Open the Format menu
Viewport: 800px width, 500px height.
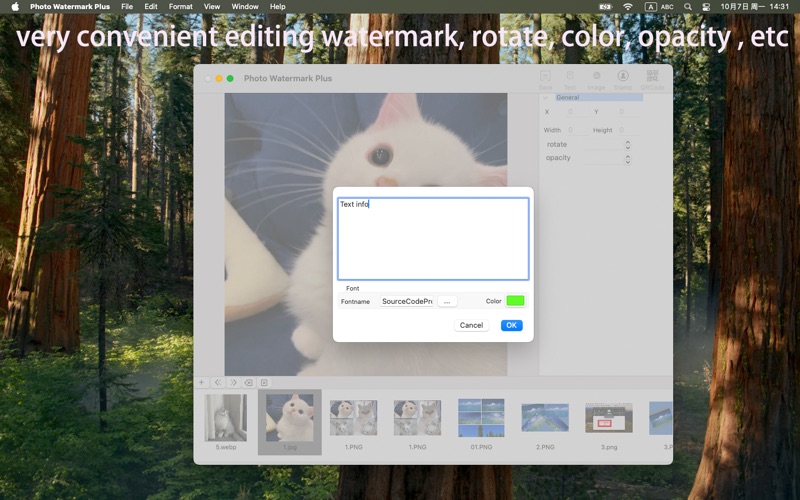[x=181, y=7]
